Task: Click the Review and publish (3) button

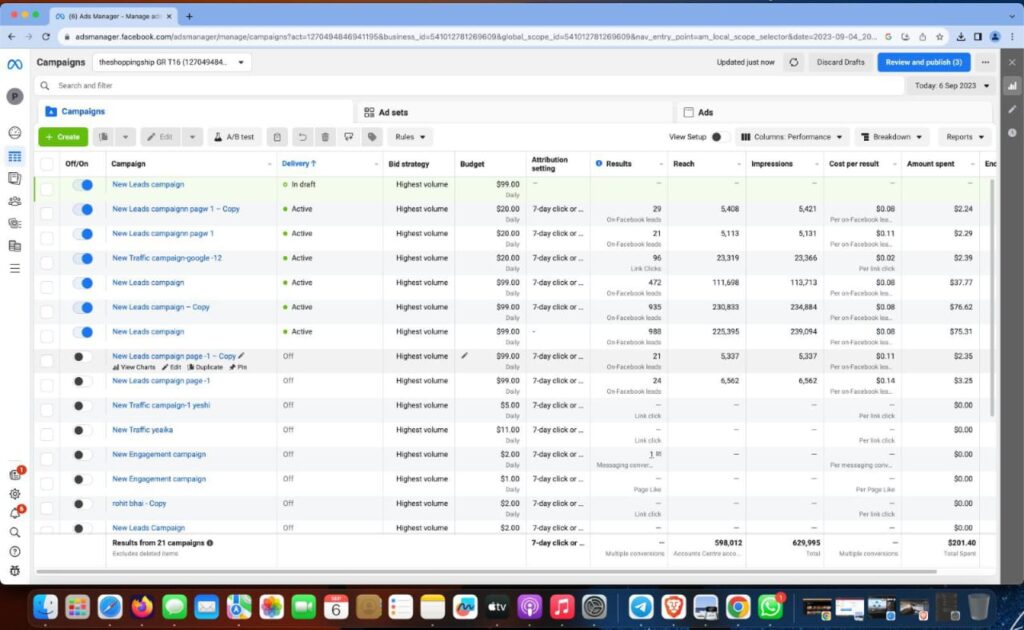Action: (923, 62)
